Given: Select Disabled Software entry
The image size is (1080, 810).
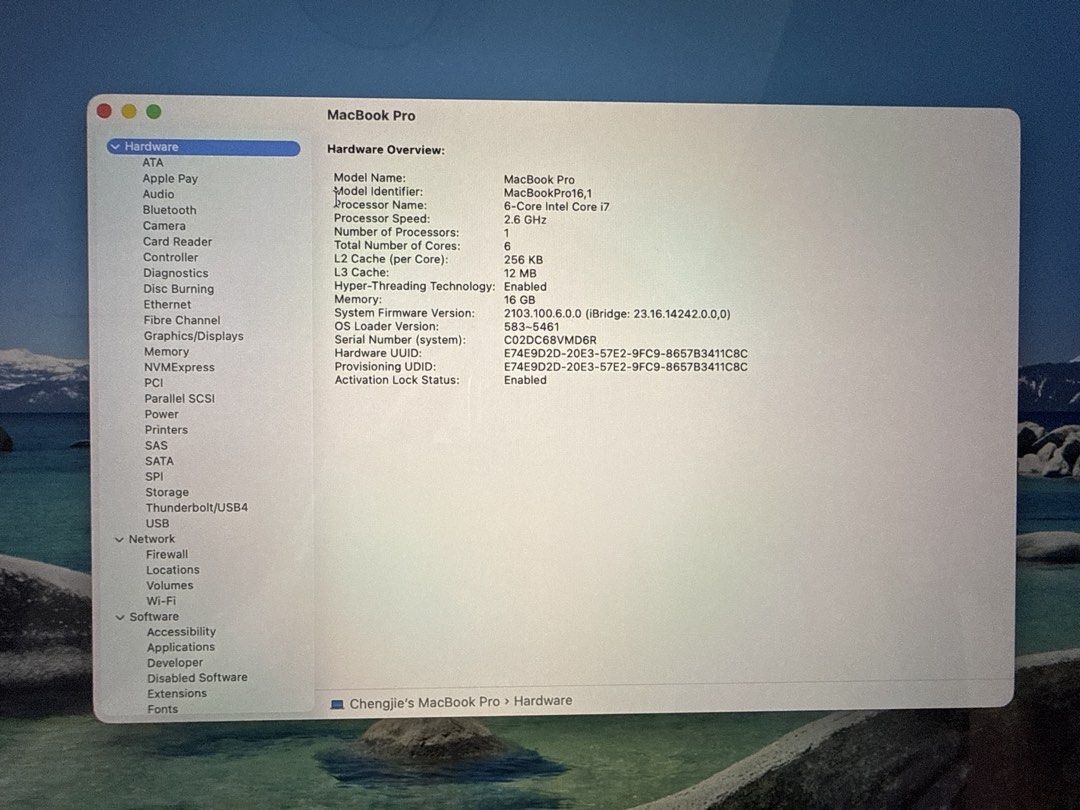Looking at the screenshot, I should tap(197, 678).
